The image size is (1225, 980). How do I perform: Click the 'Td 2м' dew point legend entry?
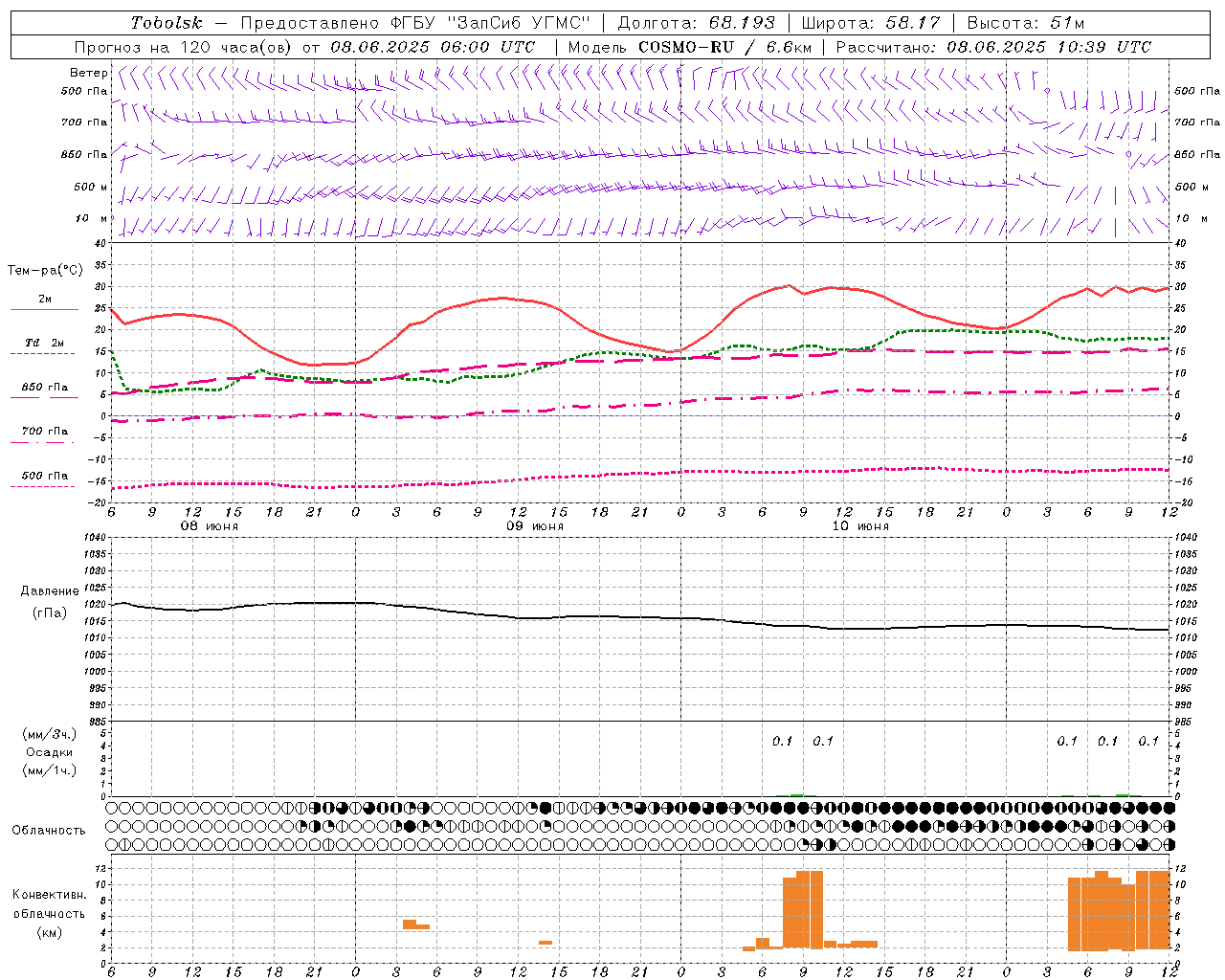[x=44, y=343]
